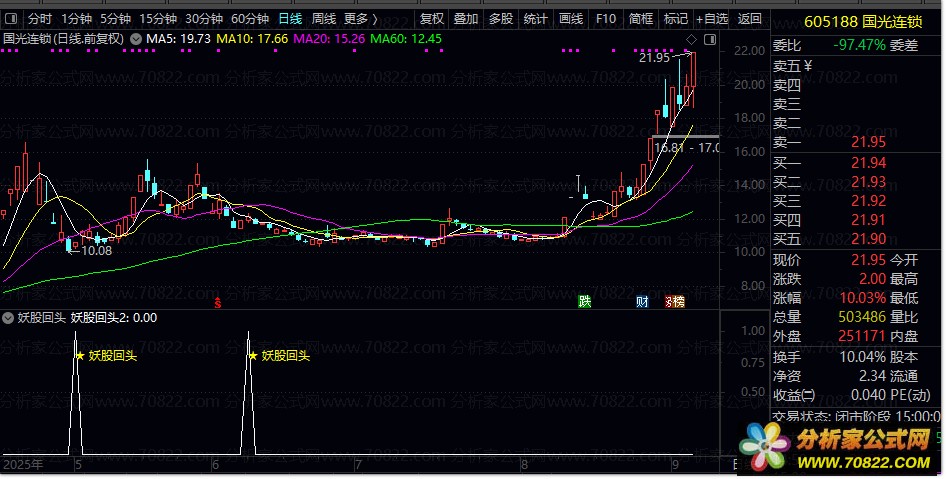The width and height of the screenshot is (947, 479).
Task: Click the 返回 back button
Action: (x=750, y=19)
